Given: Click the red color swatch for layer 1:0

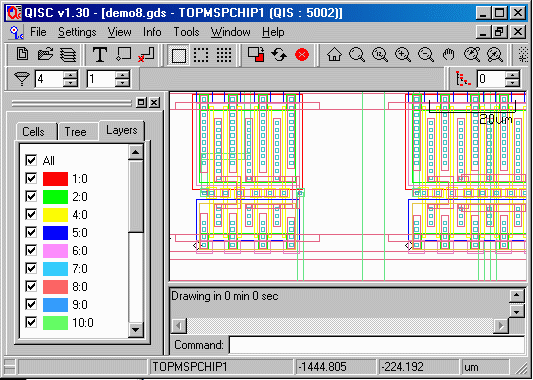Looking at the screenshot, I should click(x=55, y=178).
